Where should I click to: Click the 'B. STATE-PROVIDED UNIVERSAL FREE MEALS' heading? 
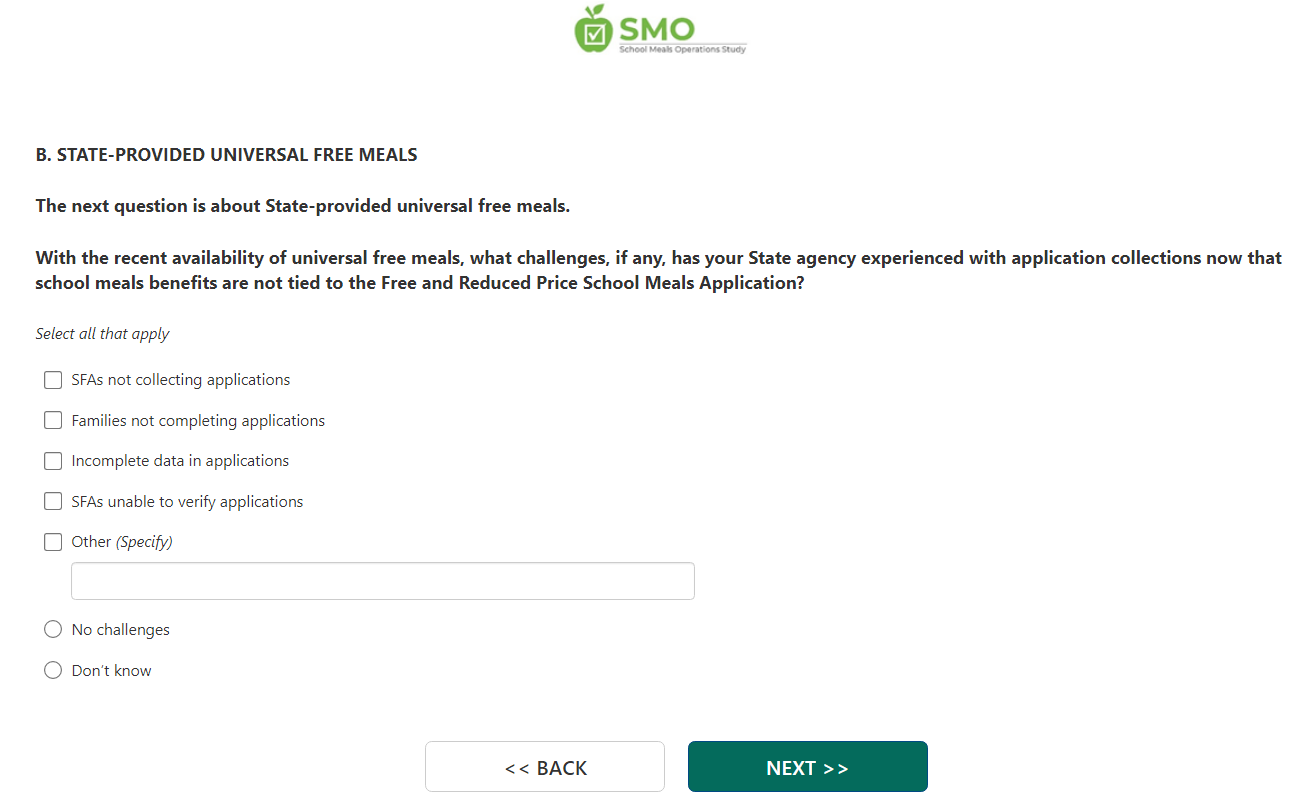(x=227, y=155)
